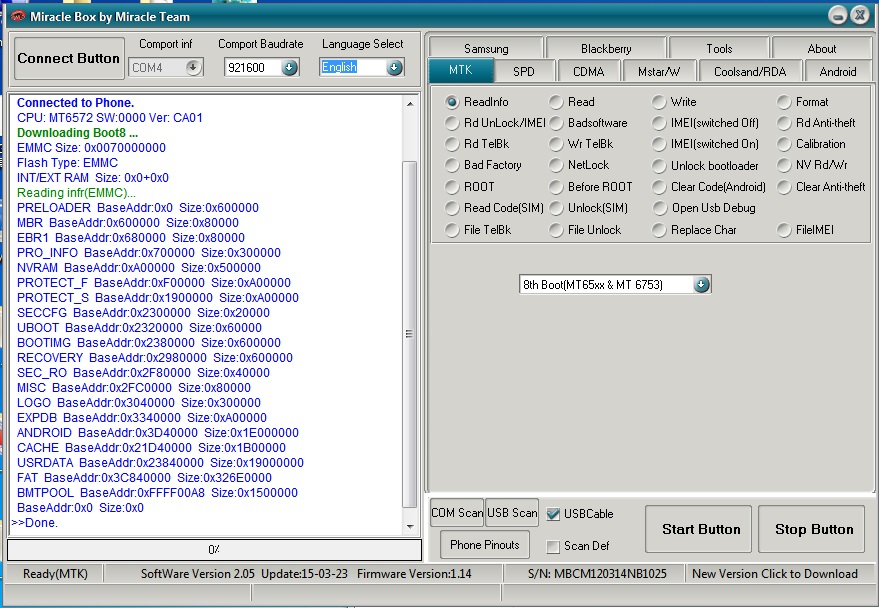This screenshot has height=608, width=879.
Task: Open the Language Select English dropdown
Action: [394, 67]
